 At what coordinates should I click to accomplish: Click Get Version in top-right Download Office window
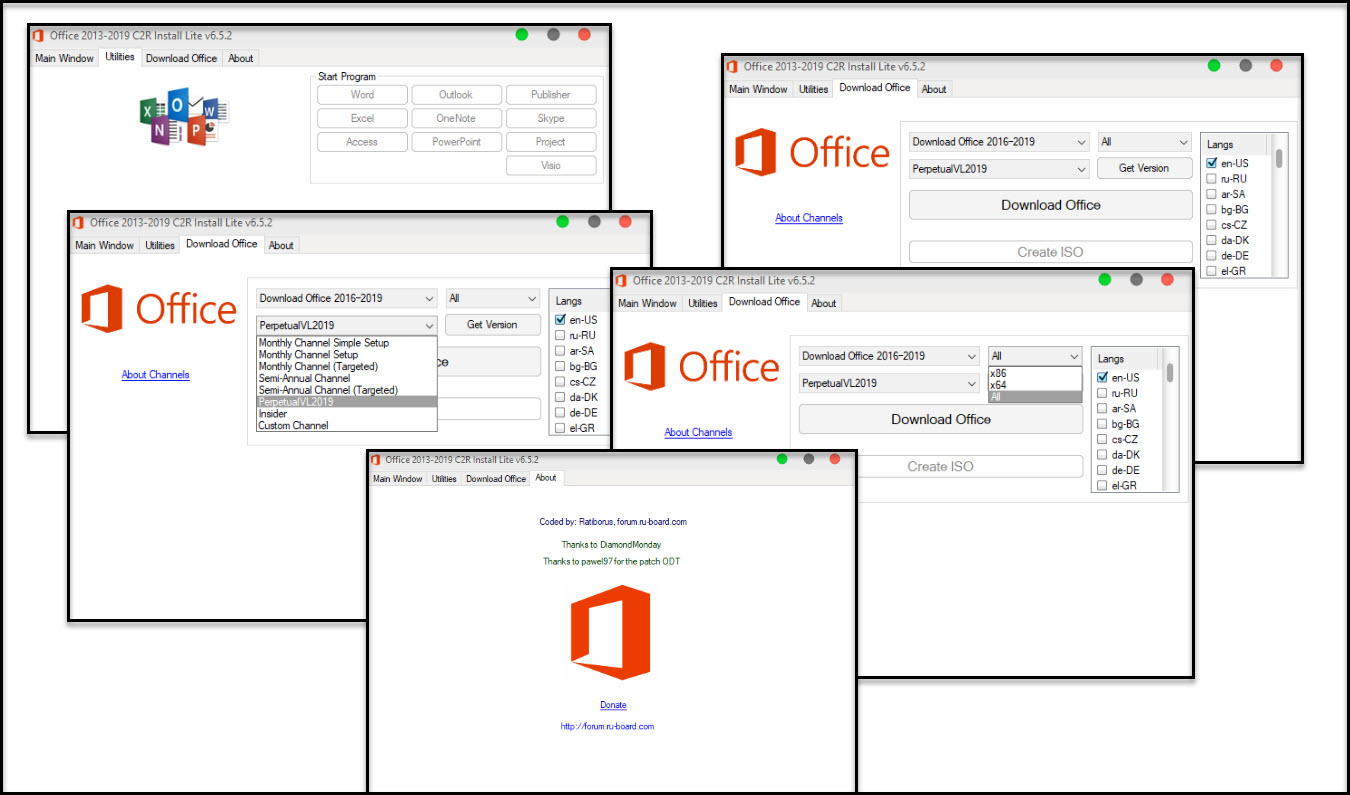click(x=1144, y=168)
